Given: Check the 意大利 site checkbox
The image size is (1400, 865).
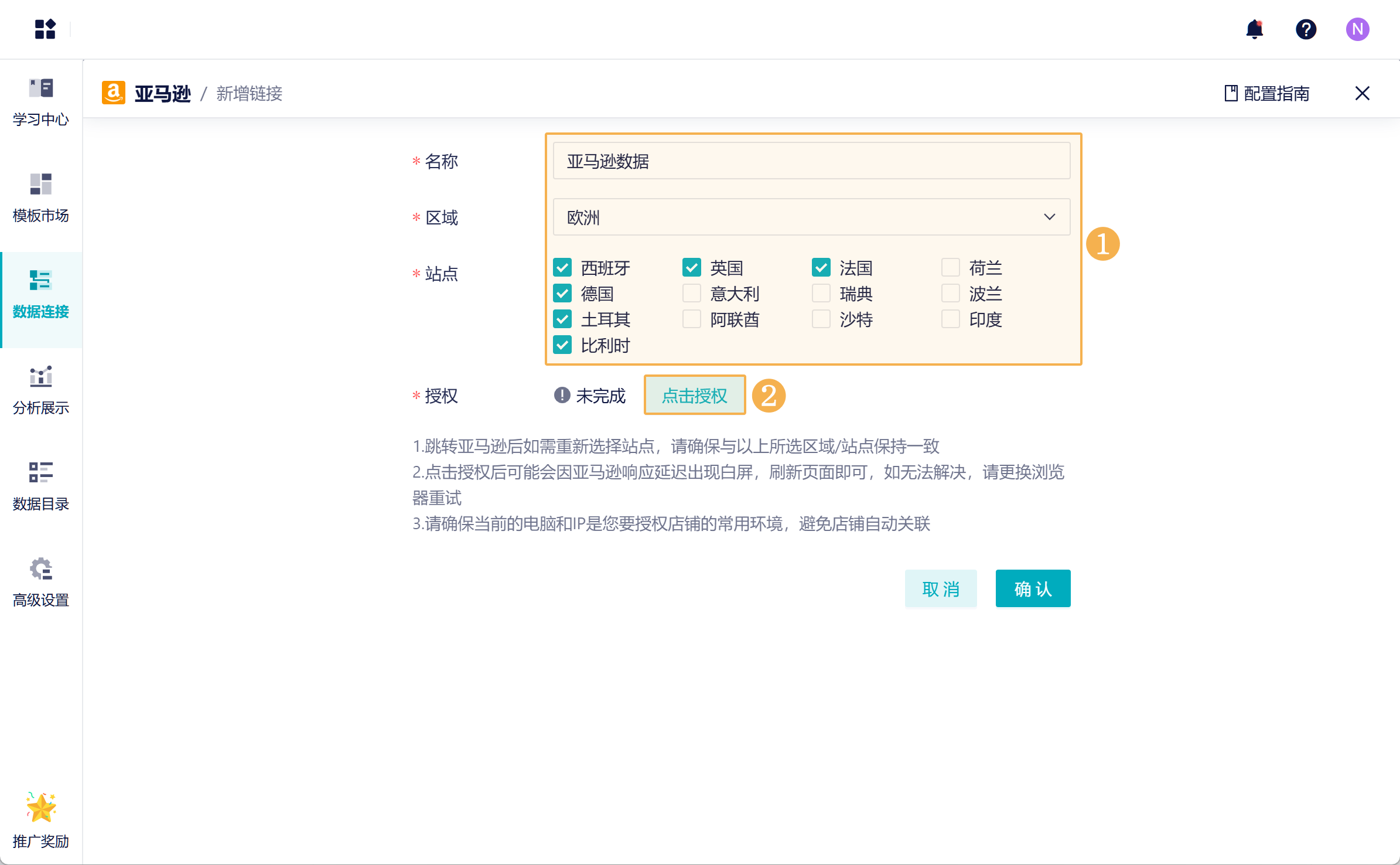Looking at the screenshot, I should coord(692,294).
